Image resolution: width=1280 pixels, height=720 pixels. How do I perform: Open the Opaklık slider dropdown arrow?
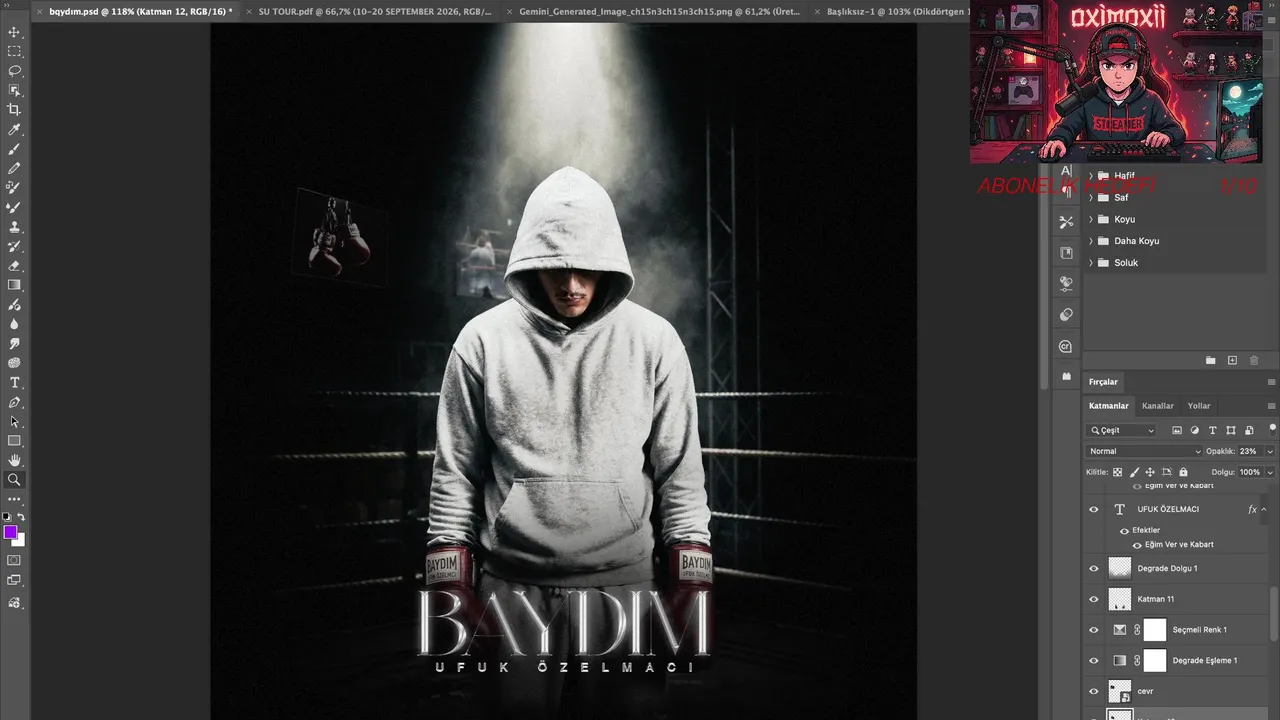click(1270, 451)
